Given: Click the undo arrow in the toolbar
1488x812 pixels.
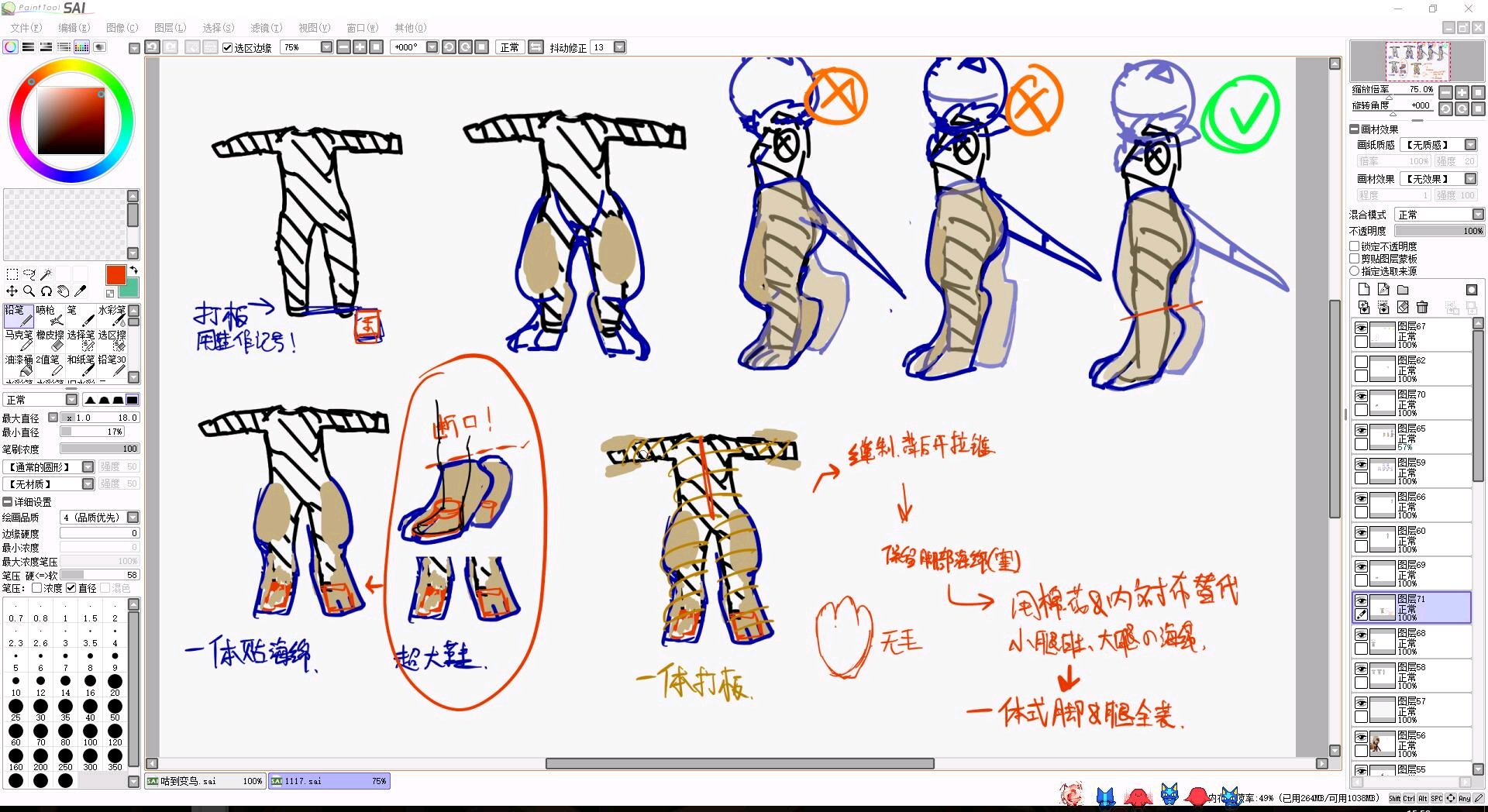Looking at the screenshot, I should [153, 47].
